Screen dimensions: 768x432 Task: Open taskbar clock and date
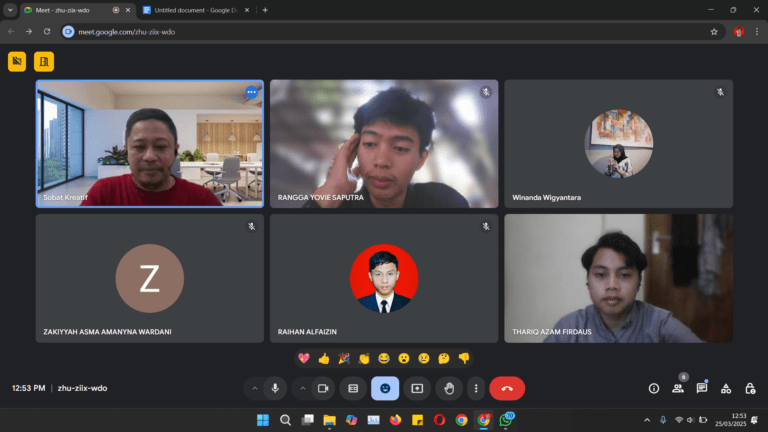point(731,420)
